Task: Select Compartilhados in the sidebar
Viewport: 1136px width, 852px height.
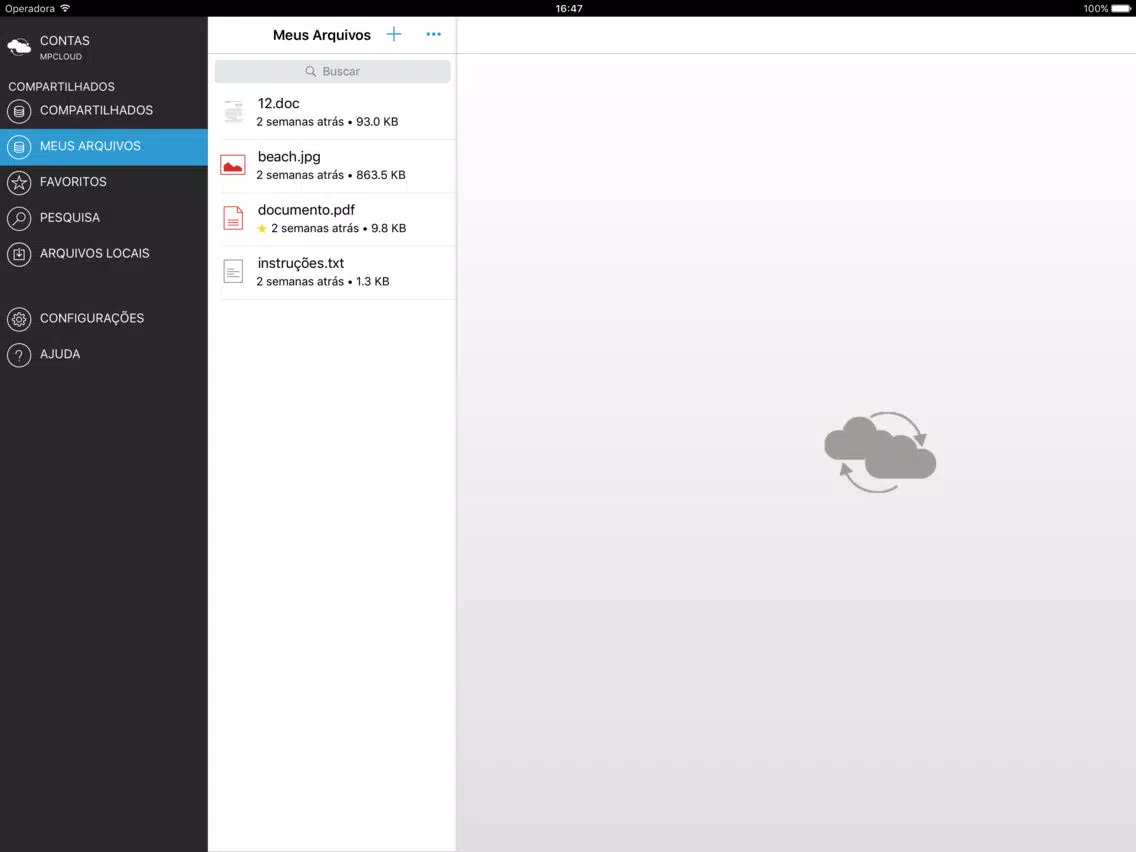Action: tap(104, 111)
